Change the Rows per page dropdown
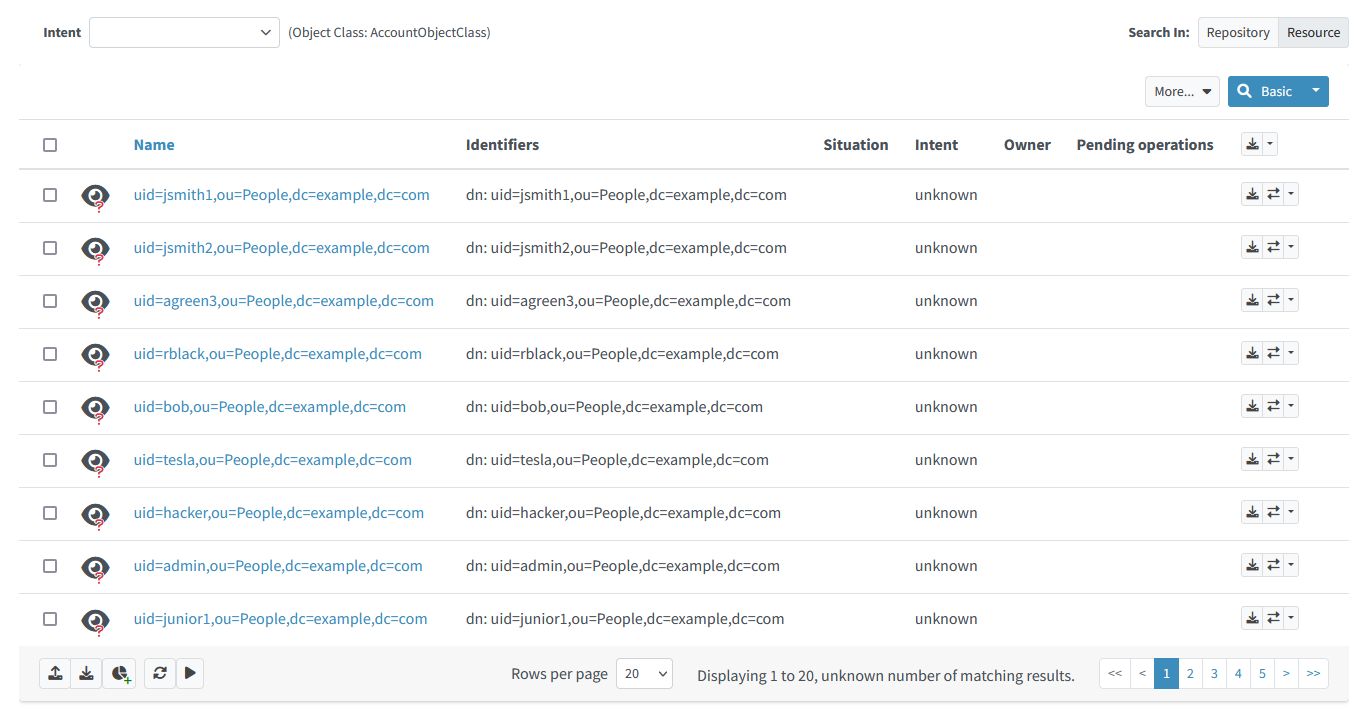 click(x=644, y=673)
